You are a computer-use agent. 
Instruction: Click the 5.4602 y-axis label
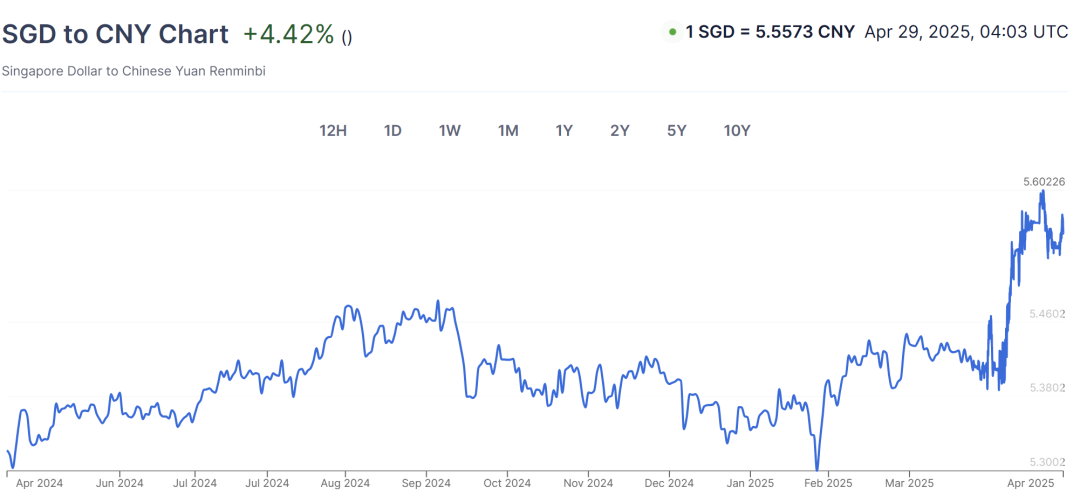pyautogui.click(x=1048, y=313)
